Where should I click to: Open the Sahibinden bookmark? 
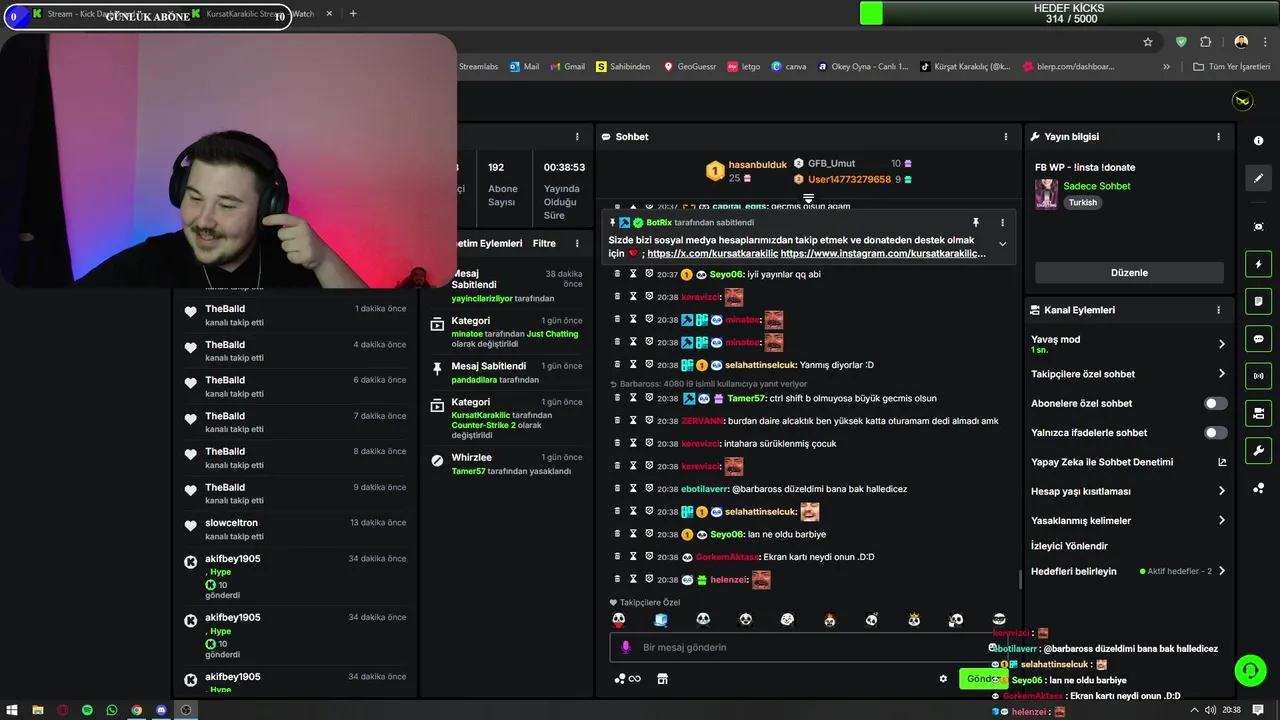point(623,67)
